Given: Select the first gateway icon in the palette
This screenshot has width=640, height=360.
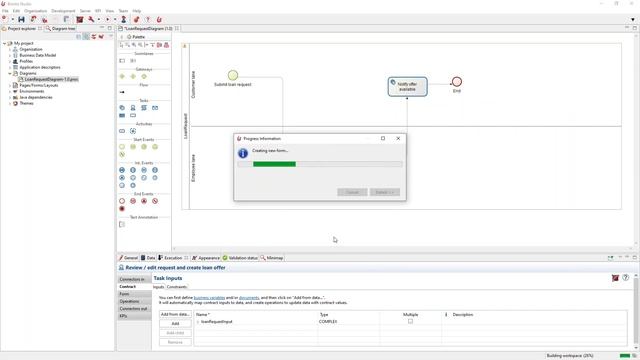Looking at the screenshot, I should [x=122, y=76].
